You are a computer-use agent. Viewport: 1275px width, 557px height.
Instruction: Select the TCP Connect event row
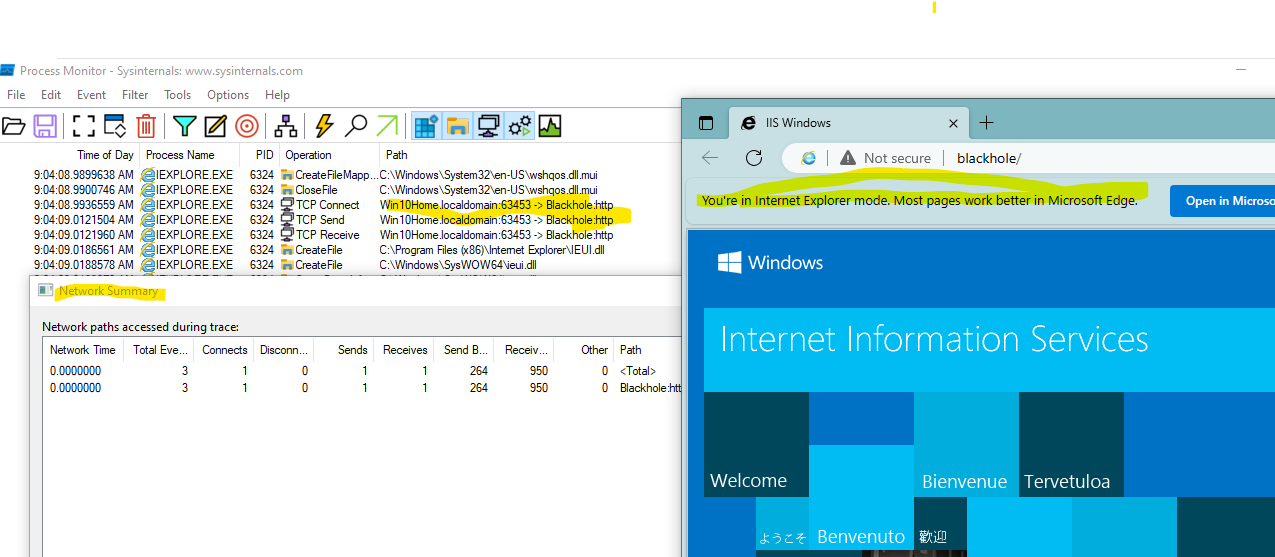click(340, 204)
